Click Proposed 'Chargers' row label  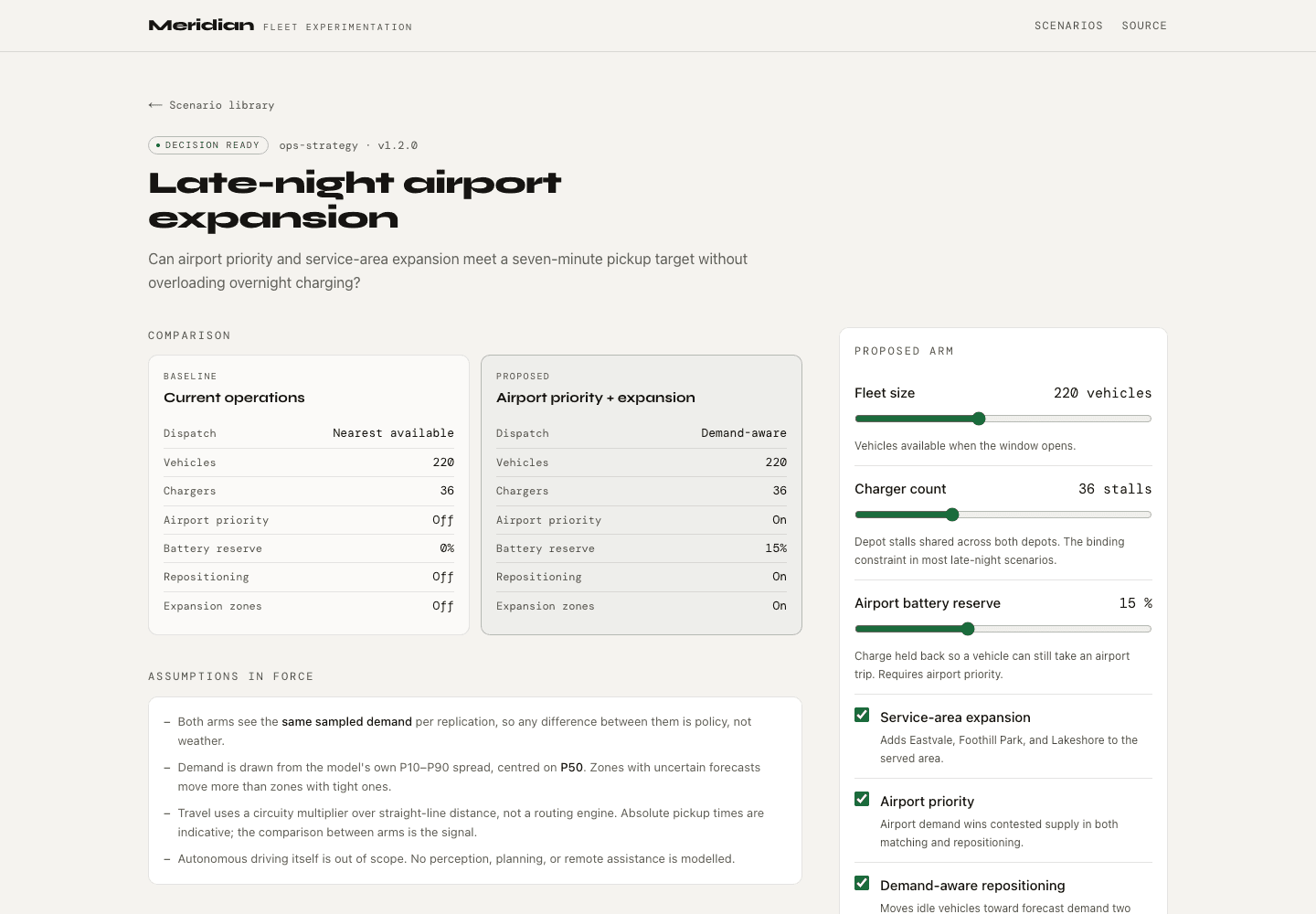(x=523, y=491)
